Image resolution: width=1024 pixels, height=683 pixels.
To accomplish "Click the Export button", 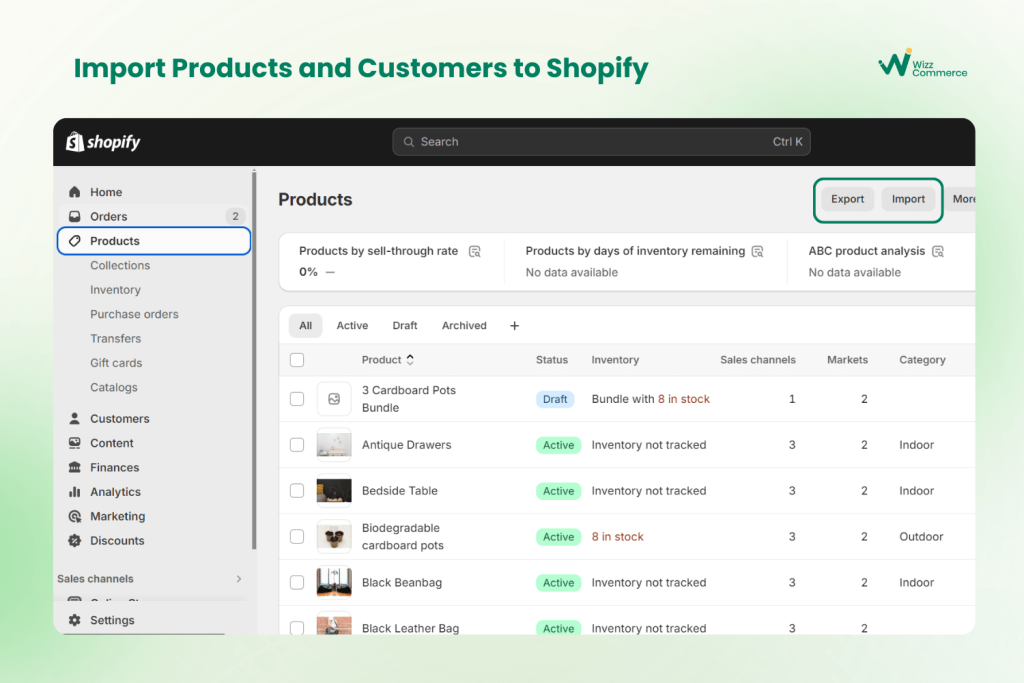I will click(x=848, y=199).
